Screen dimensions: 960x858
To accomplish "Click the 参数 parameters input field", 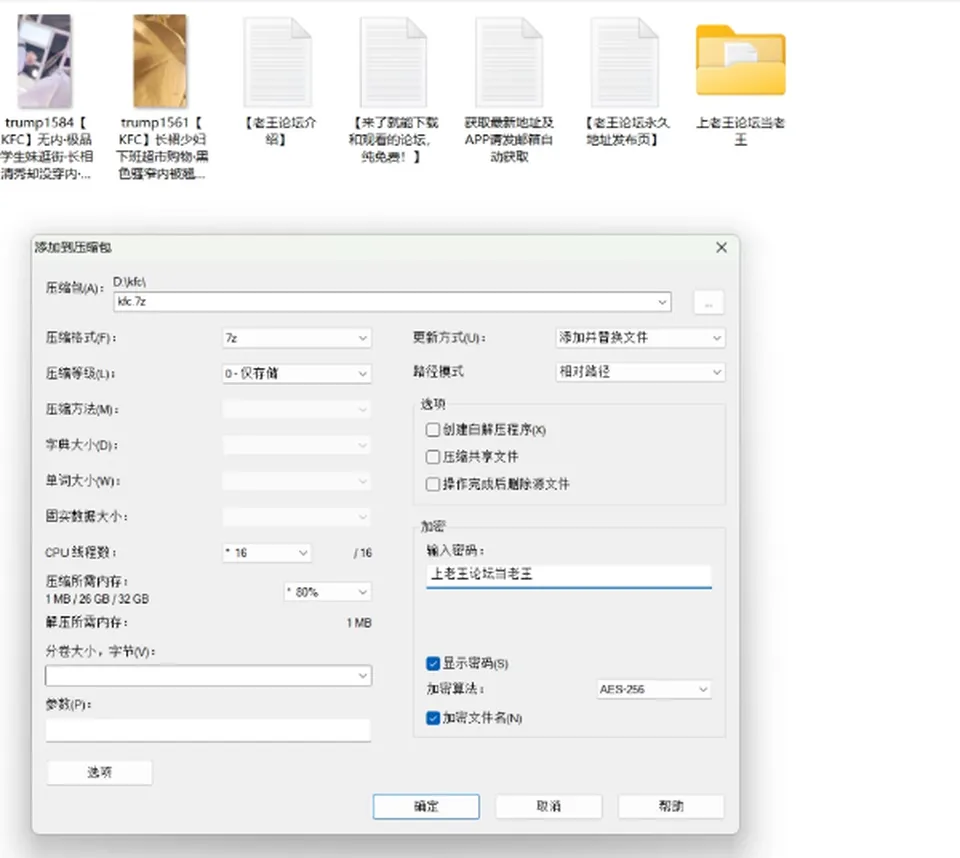I will tap(208, 731).
